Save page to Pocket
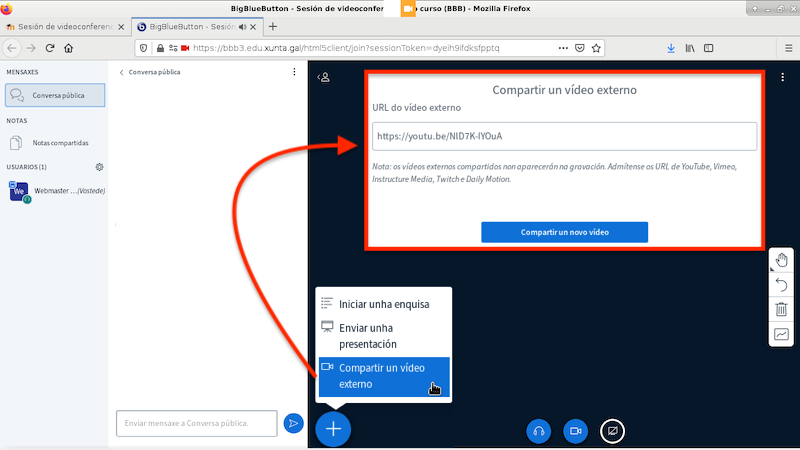Image resolution: width=800 pixels, height=450 pixels. (580, 48)
